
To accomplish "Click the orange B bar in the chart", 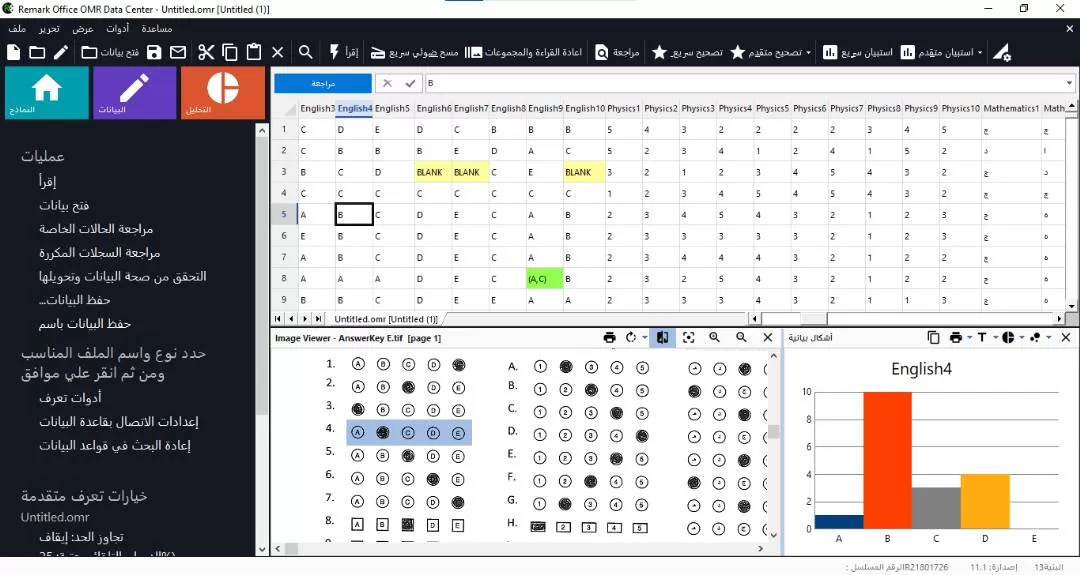I will tap(887, 460).
